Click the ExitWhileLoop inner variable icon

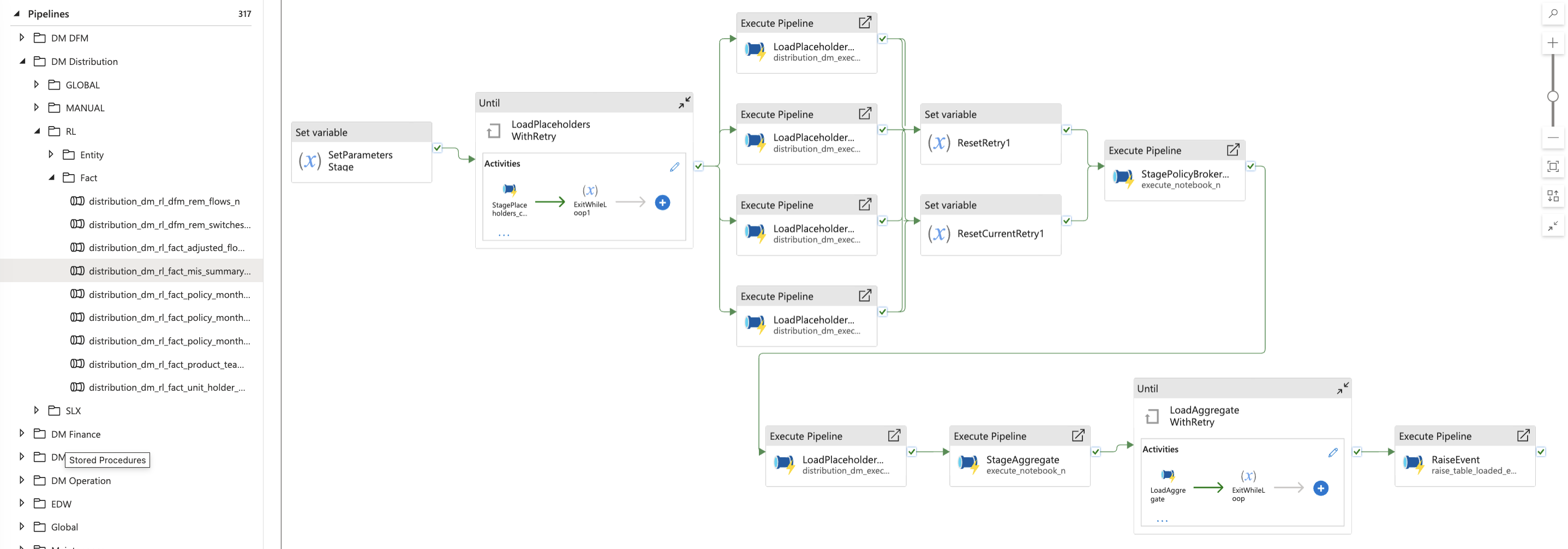1248,476
